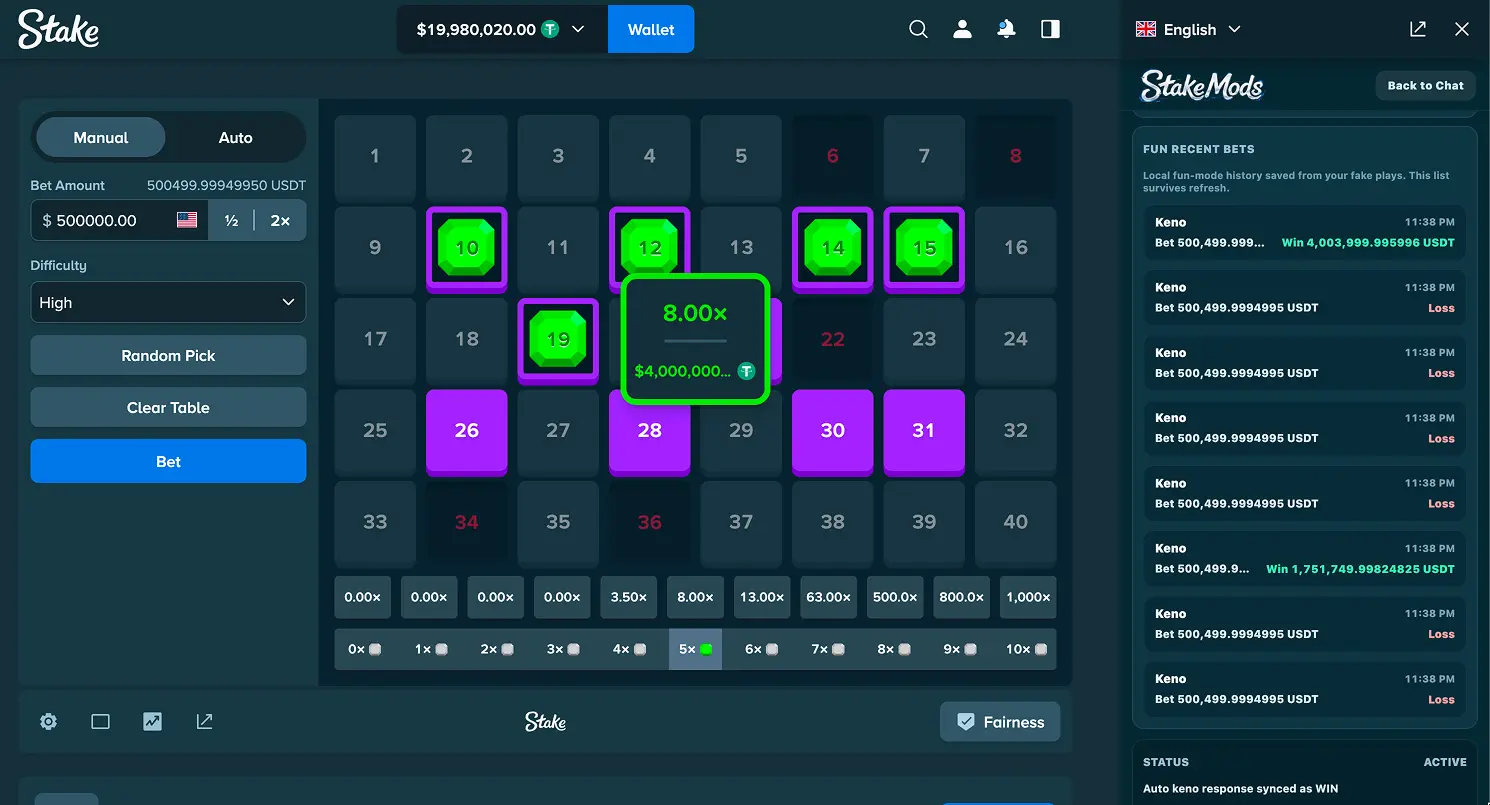Expand the balance currency dropdown

578,29
